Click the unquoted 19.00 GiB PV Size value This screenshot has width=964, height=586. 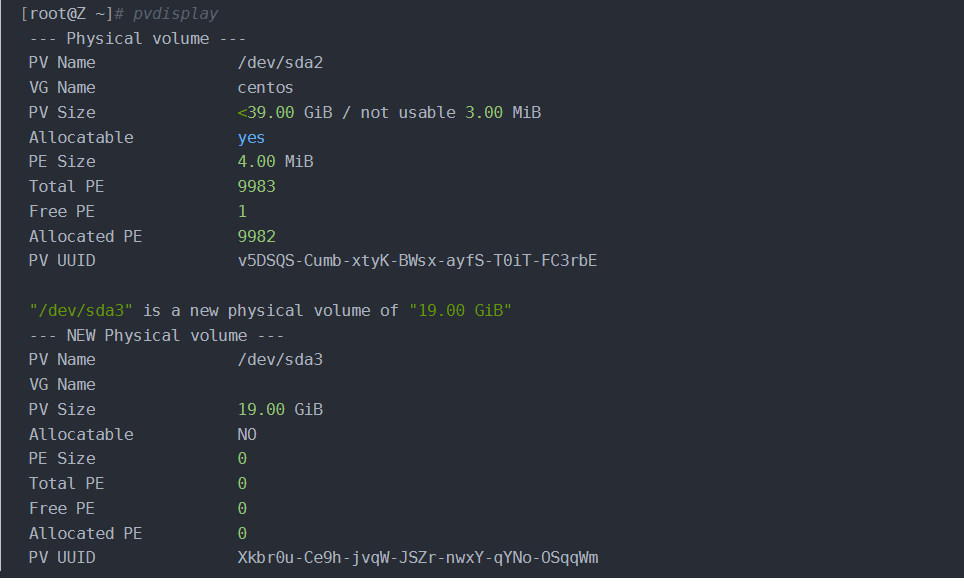click(x=280, y=410)
